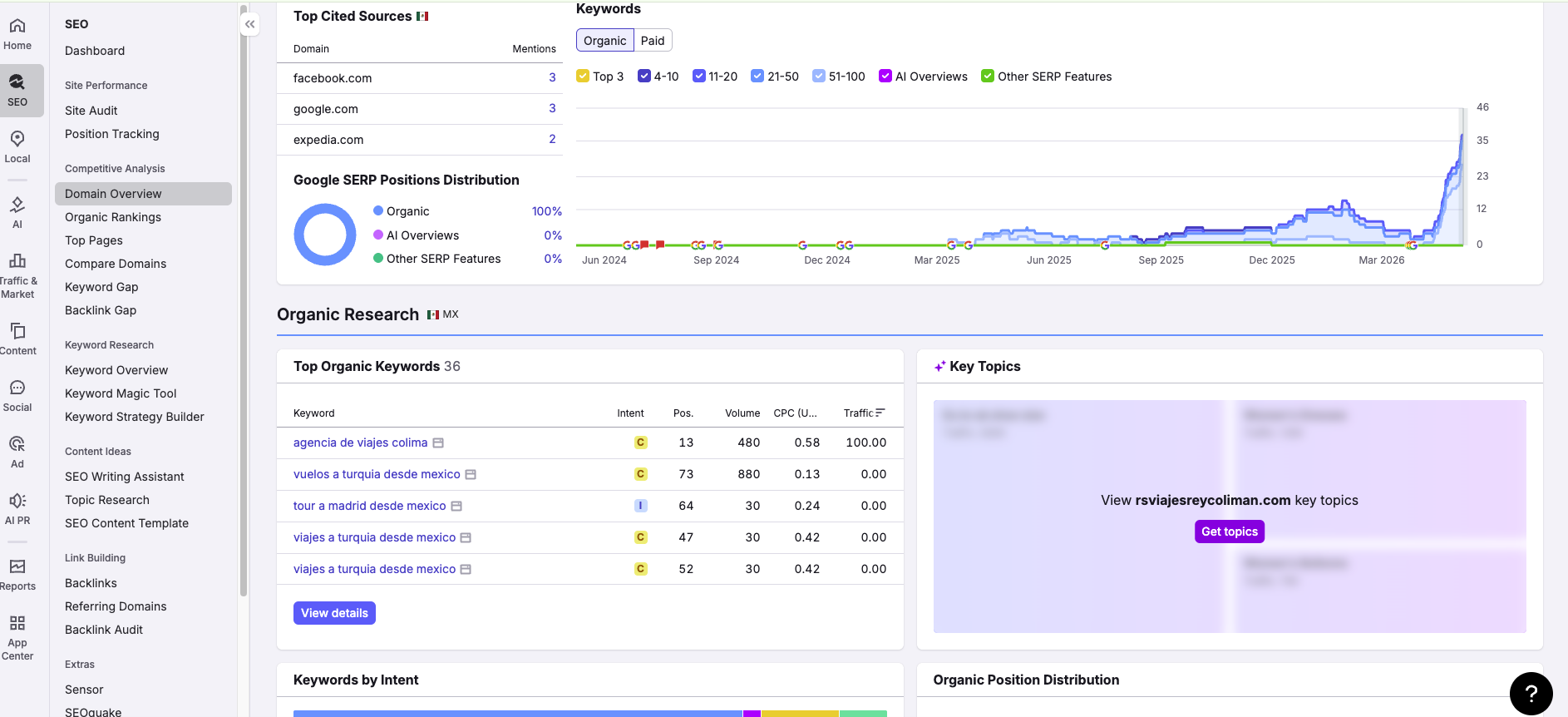
Task: Open the Local section icon
Action: (x=17, y=139)
